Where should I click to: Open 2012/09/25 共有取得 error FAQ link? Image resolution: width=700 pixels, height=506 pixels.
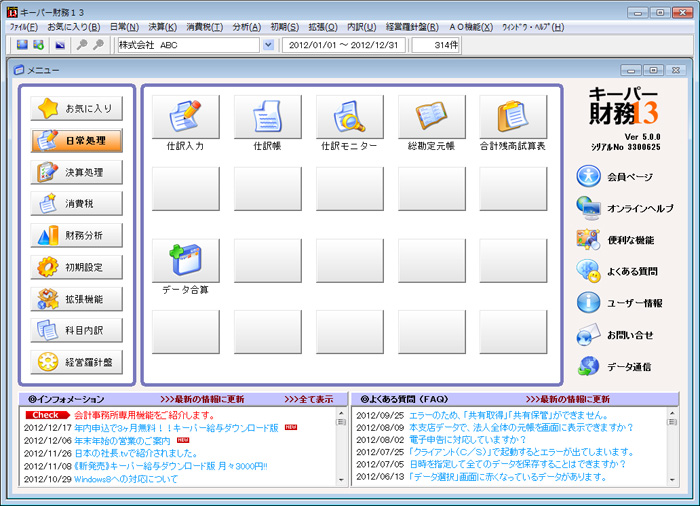[508, 415]
